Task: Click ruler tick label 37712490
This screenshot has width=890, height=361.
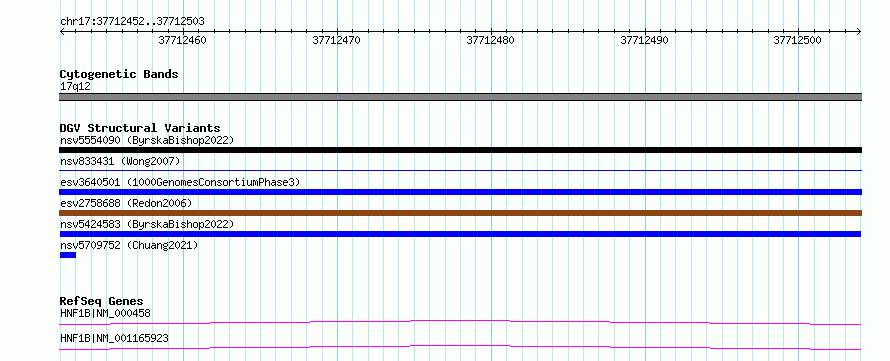Action: (644, 40)
